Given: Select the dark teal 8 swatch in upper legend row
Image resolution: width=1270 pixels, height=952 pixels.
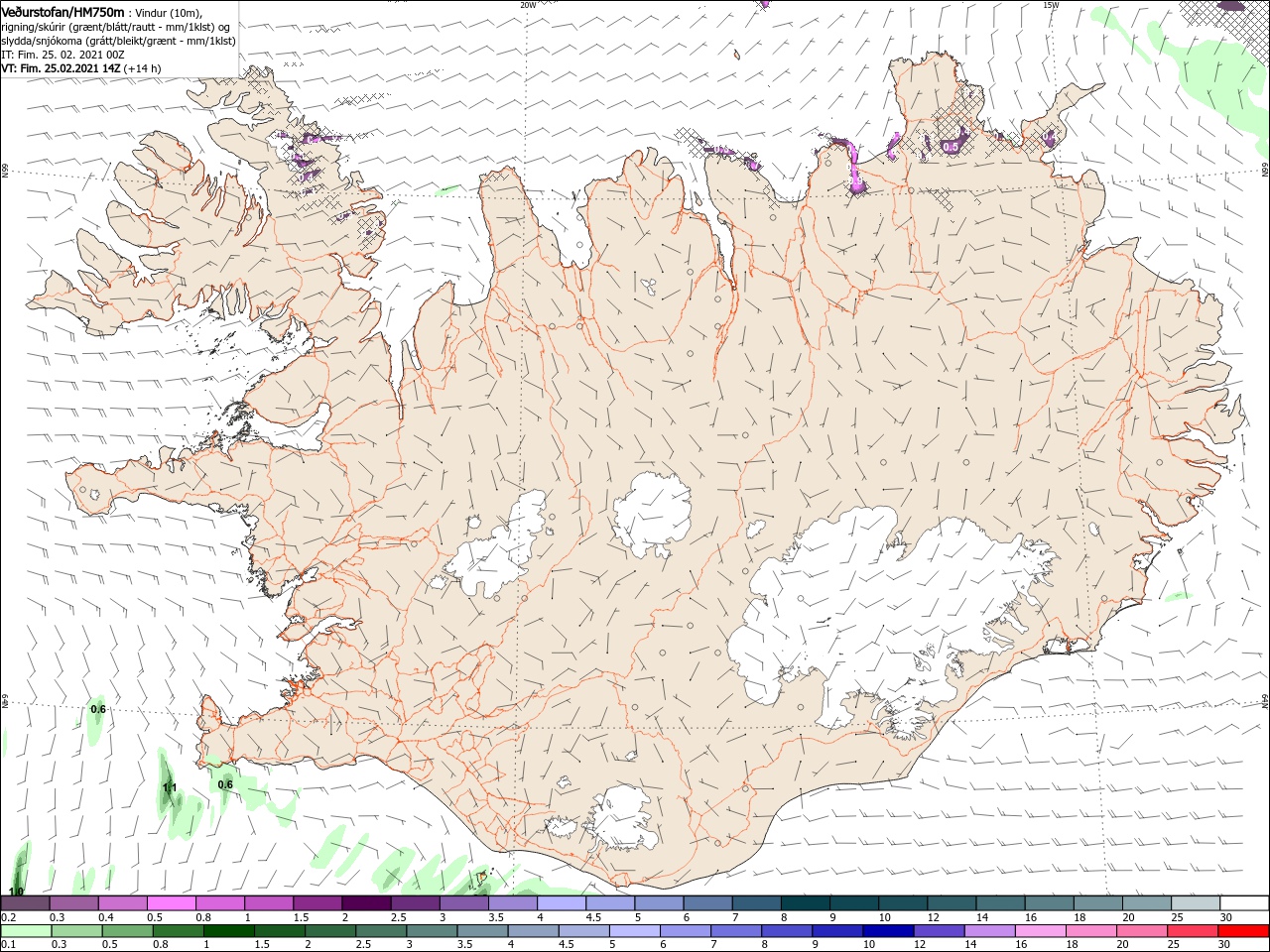Looking at the screenshot, I should tap(806, 903).
